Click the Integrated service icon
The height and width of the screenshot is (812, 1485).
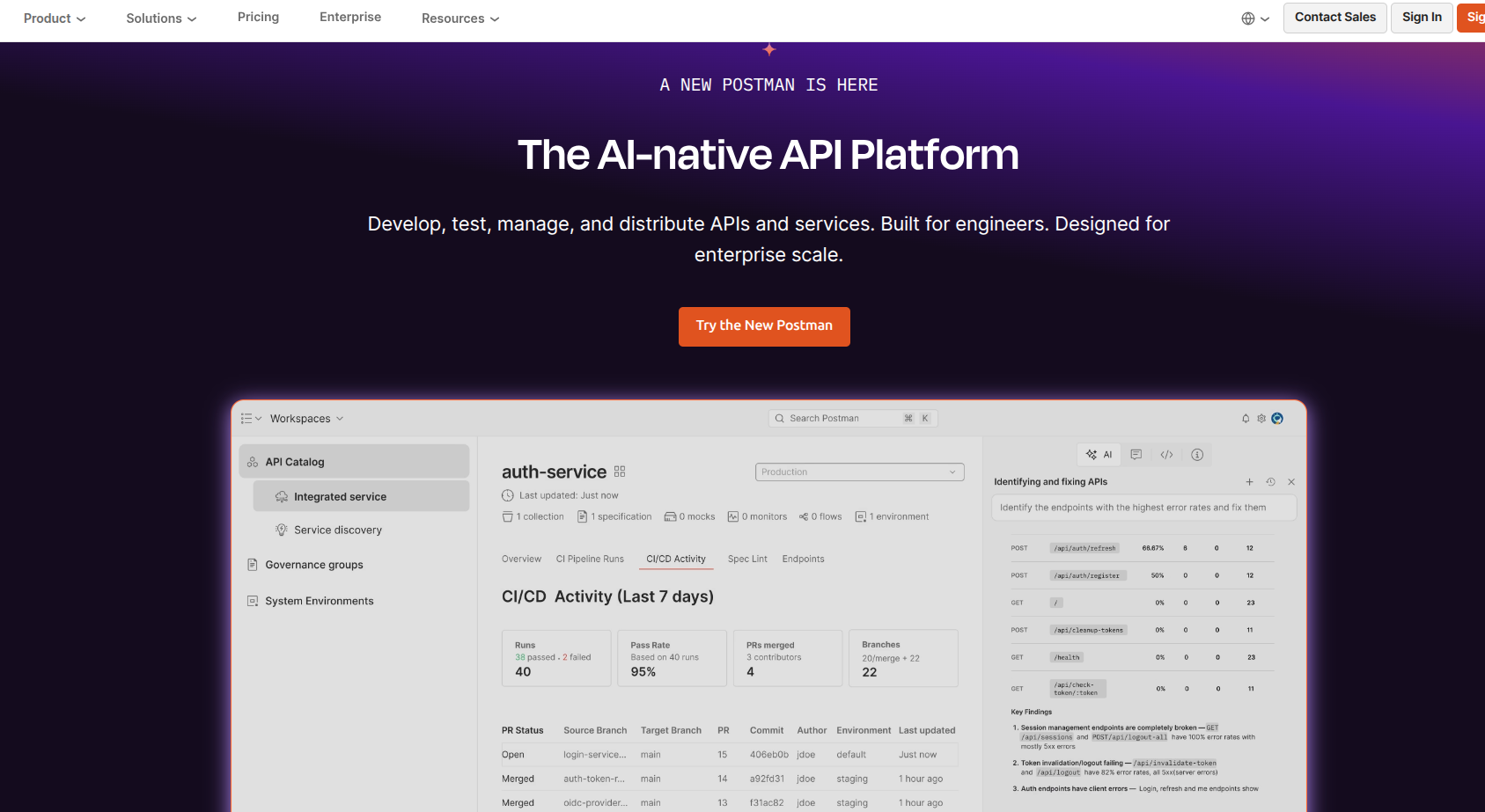click(x=282, y=497)
